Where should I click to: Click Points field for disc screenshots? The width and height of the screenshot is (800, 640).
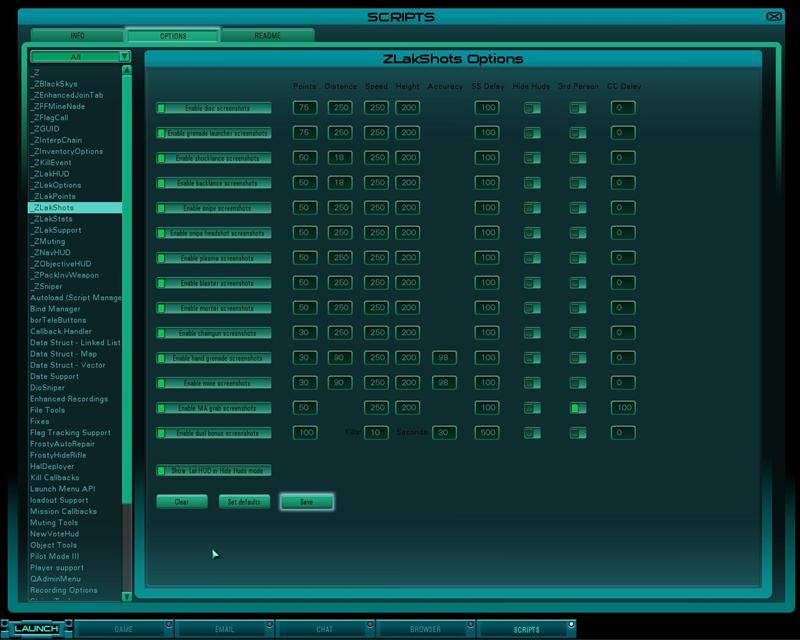click(305, 108)
